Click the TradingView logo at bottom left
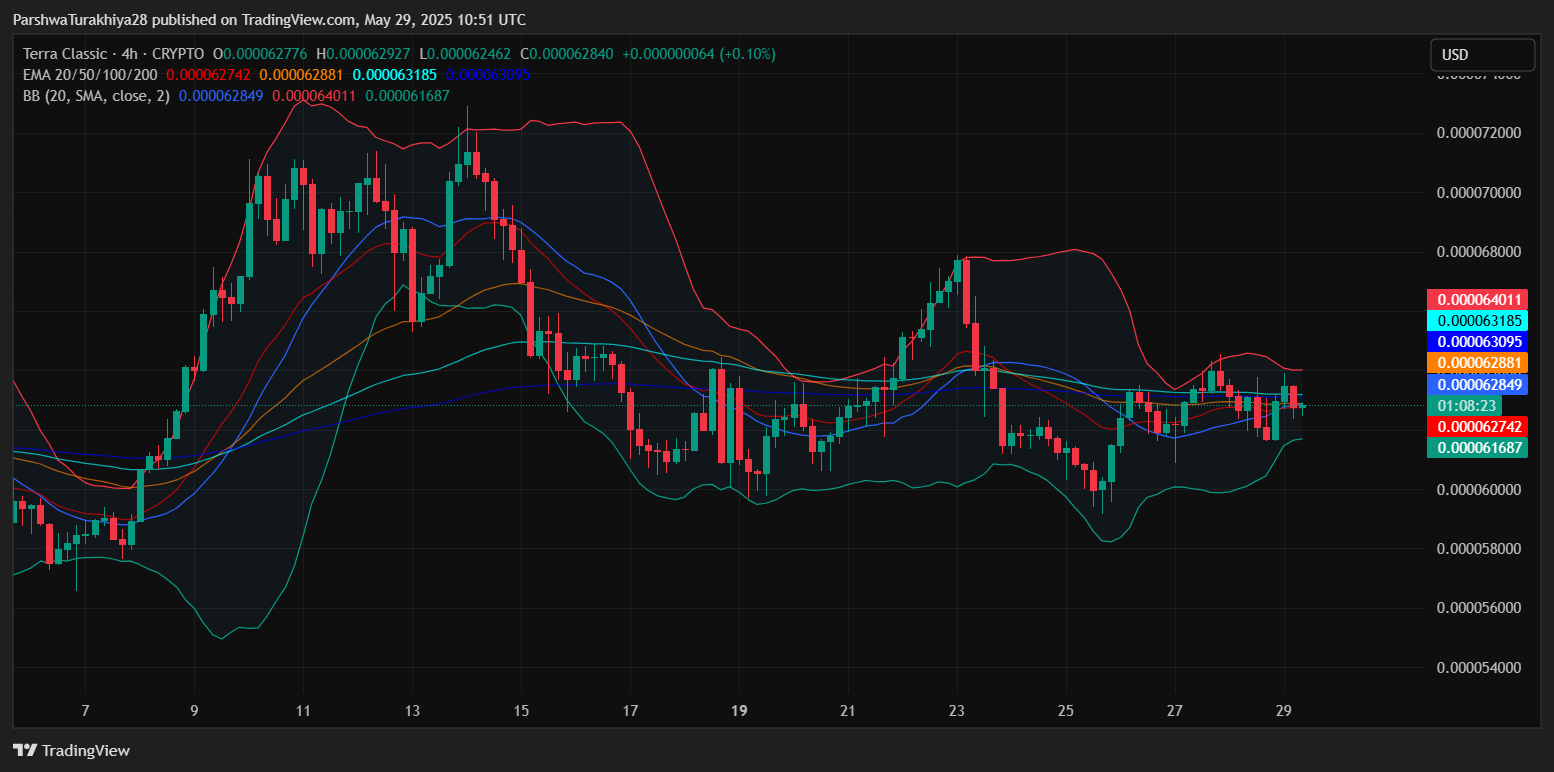Viewport: 1554px width, 772px height. [71, 750]
